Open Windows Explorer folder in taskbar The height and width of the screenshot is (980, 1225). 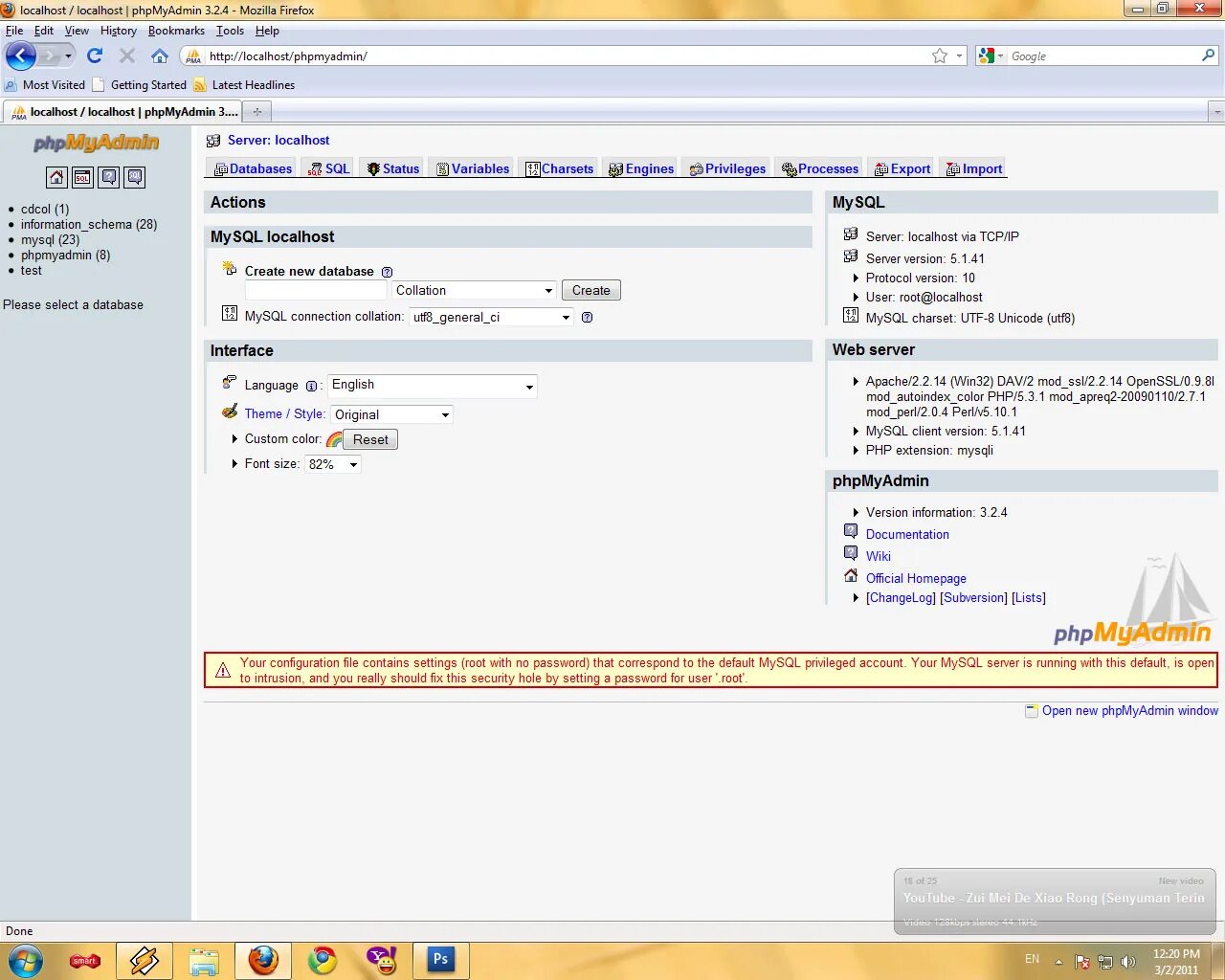tap(204, 960)
